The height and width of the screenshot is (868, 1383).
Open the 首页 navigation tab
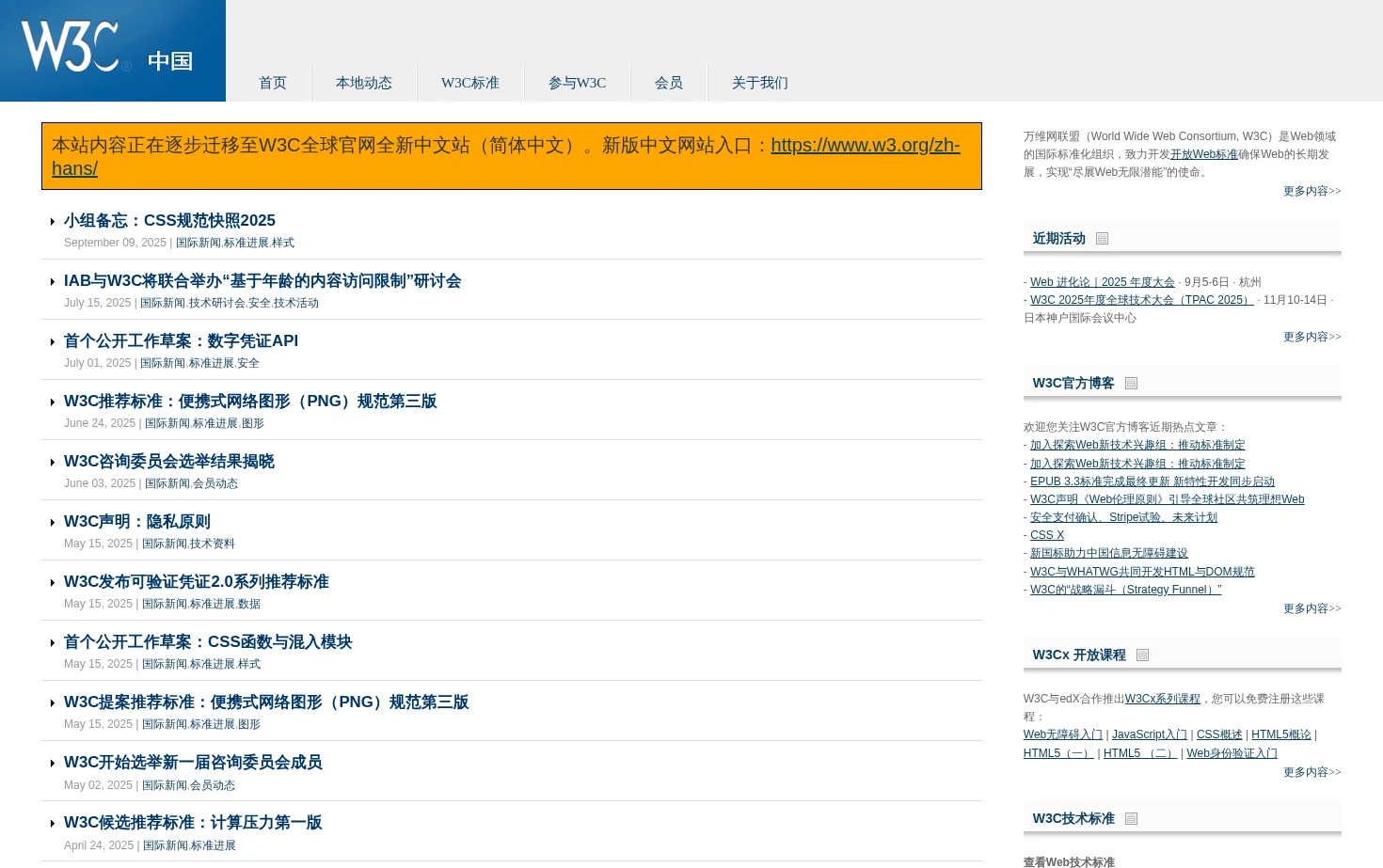[273, 83]
